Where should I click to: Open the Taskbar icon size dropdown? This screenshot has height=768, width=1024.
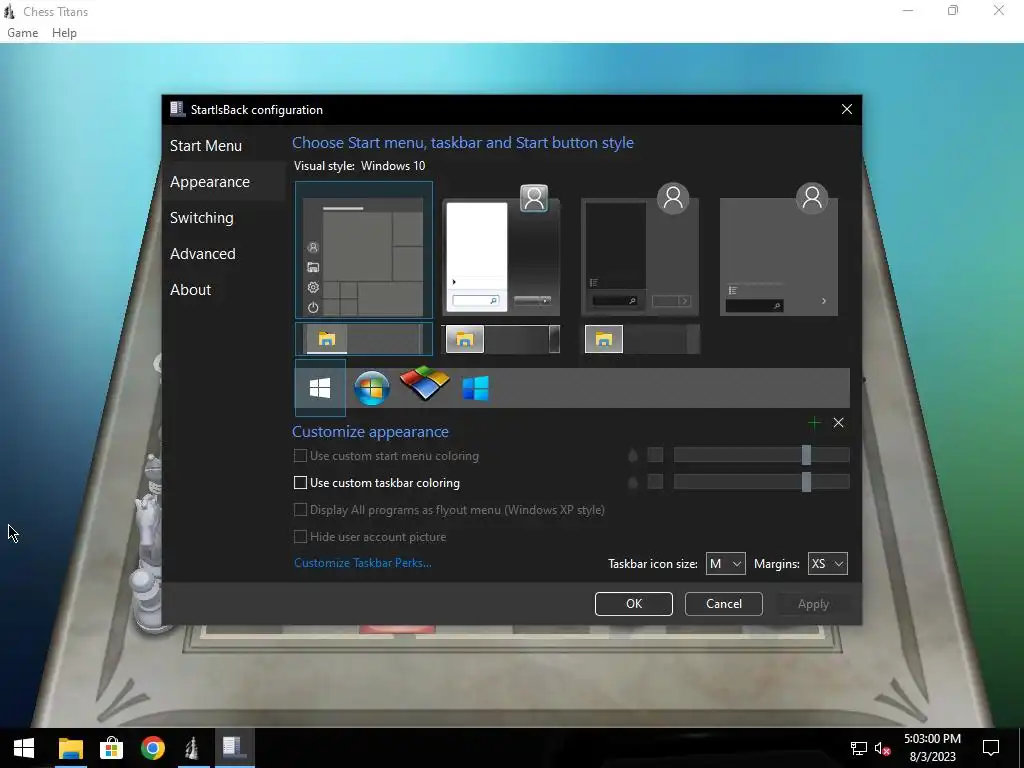pos(725,564)
